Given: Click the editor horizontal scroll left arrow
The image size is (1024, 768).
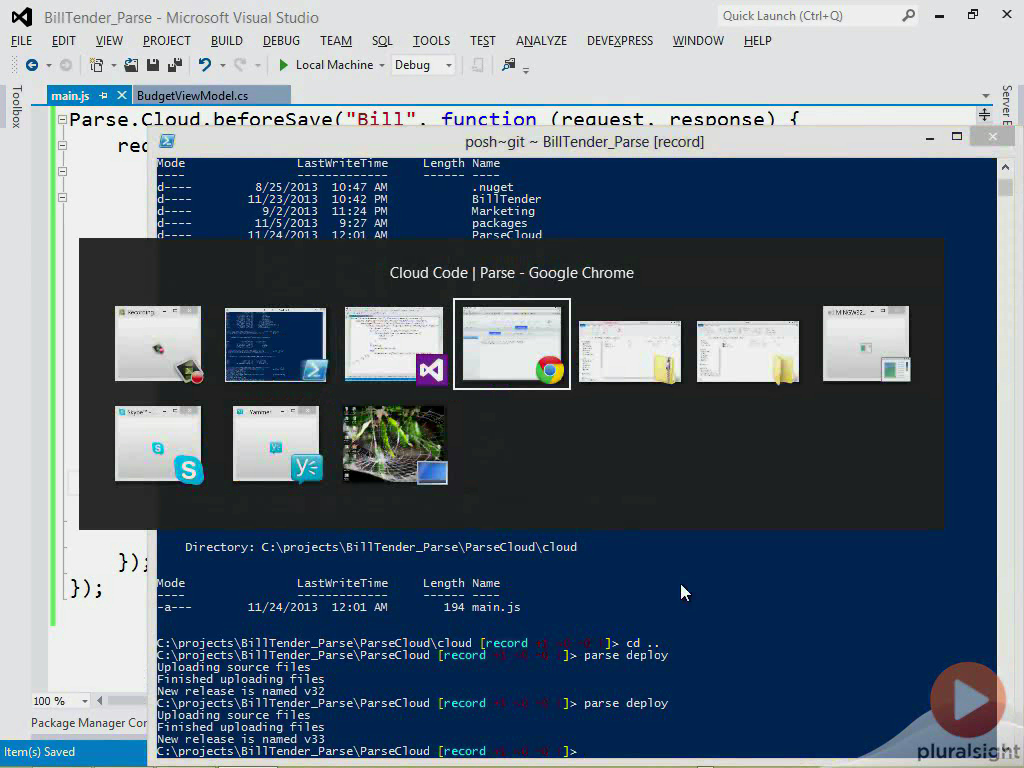Looking at the screenshot, I should point(100,701).
